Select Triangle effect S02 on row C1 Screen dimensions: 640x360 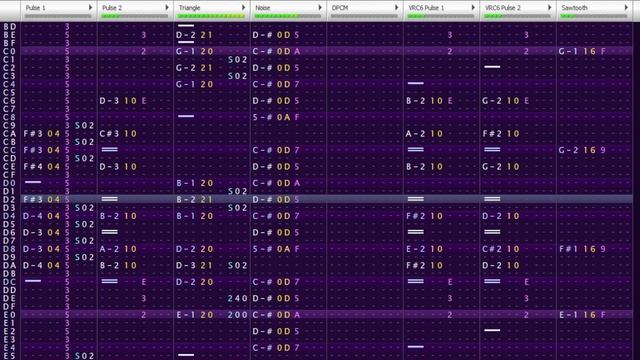point(238,60)
